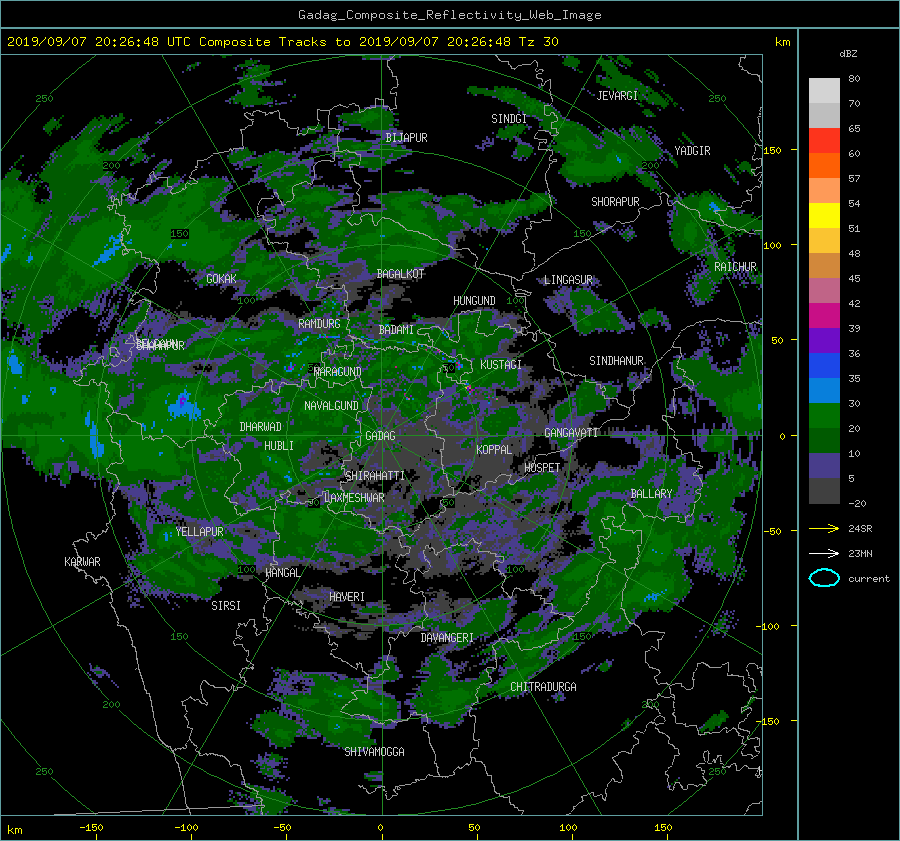The height and width of the screenshot is (841, 900).
Task: Click the HAVERI city label
Action: click(x=347, y=597)
